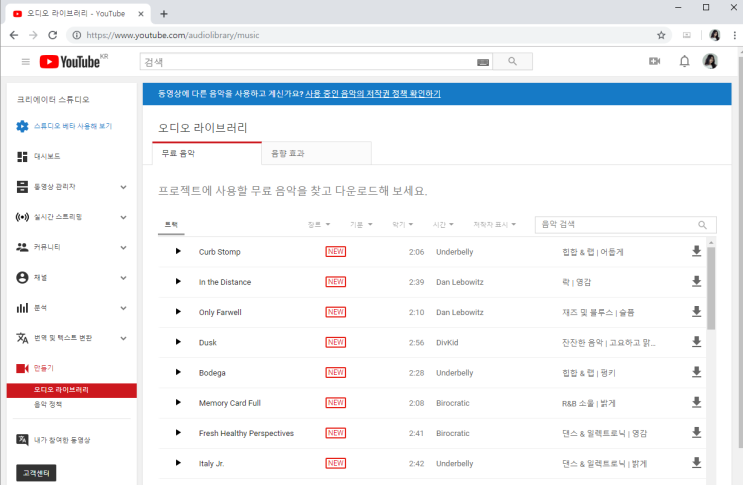Select the 트랙 column tab

[x=171, y=225]
